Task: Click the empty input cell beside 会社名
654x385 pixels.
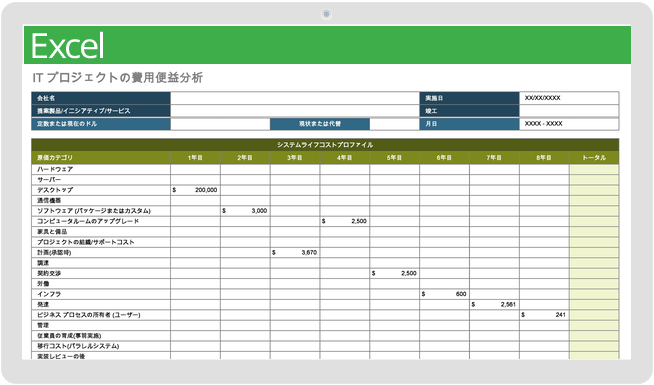Action: 294,98
